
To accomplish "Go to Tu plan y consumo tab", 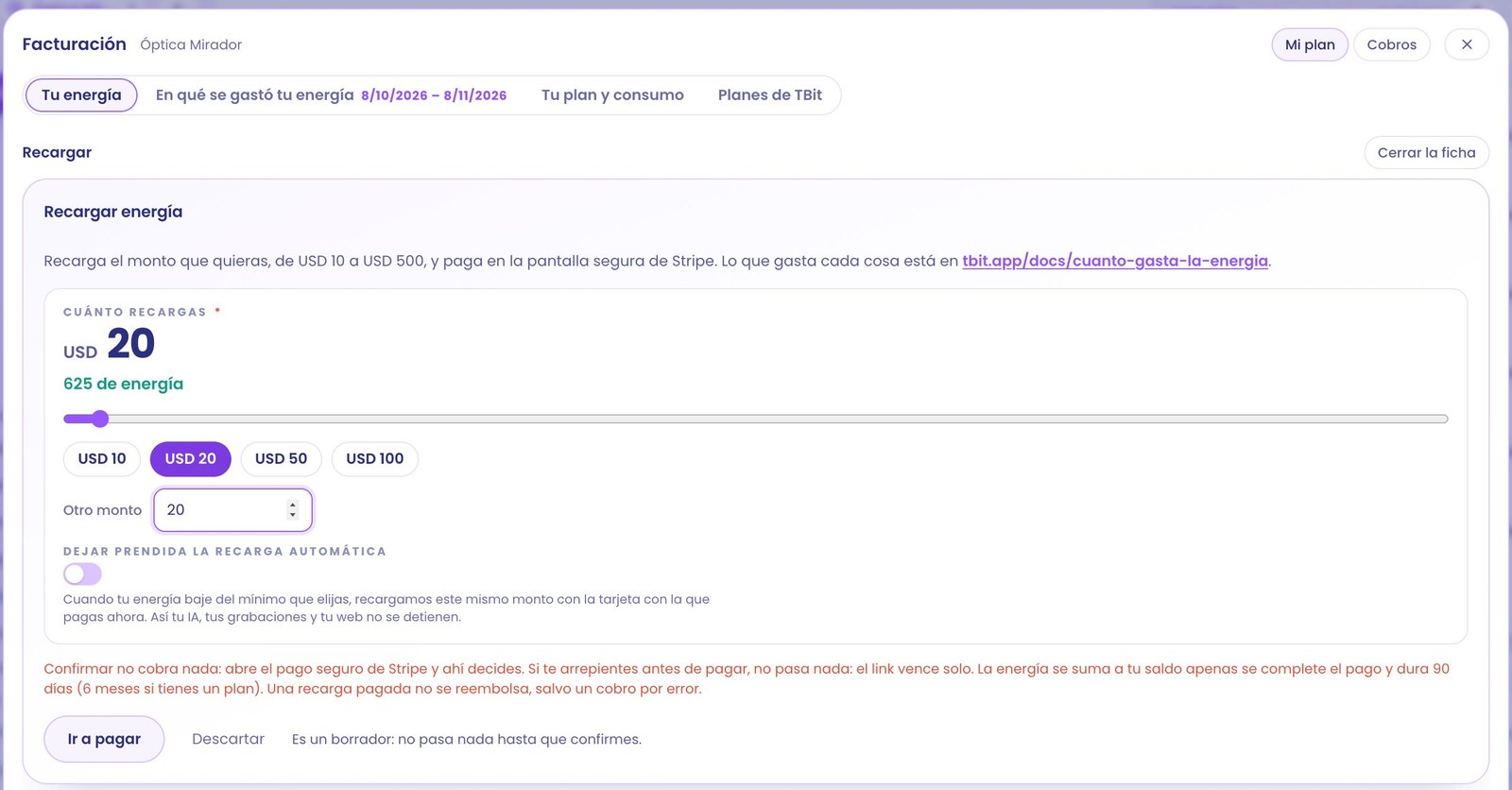I will point(612,94).
